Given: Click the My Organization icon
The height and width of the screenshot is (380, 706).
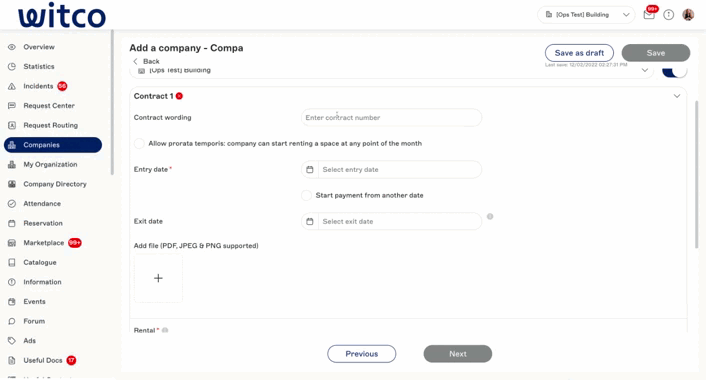Looking at the screenshot, I should (x=12, y=164).
